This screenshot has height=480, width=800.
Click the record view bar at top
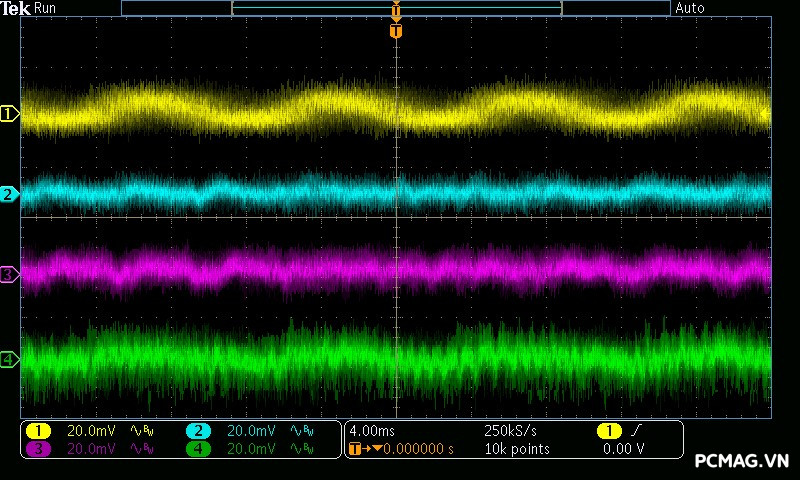coord(396,8)
